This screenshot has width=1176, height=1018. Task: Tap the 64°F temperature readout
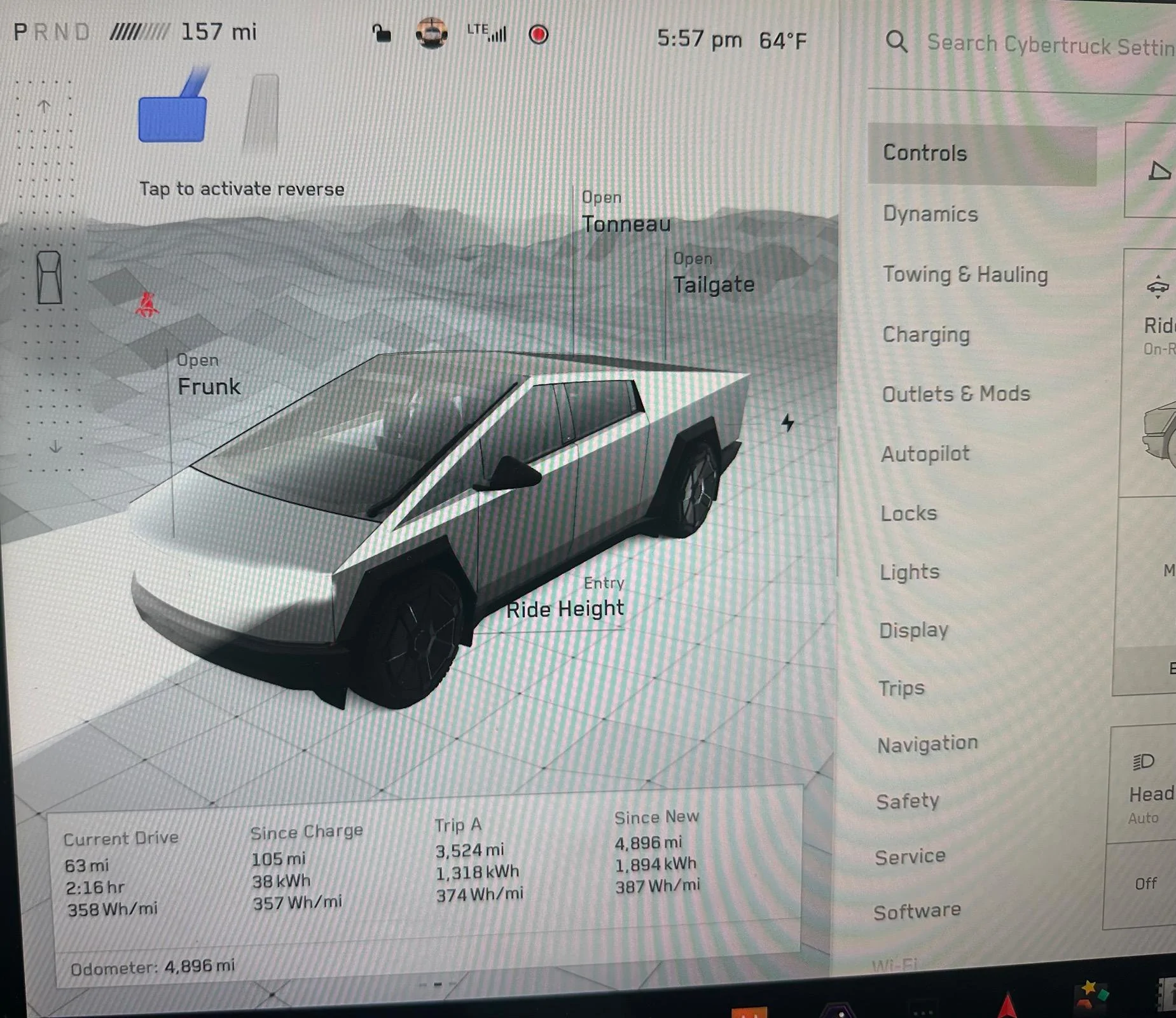tap(782, 41)
